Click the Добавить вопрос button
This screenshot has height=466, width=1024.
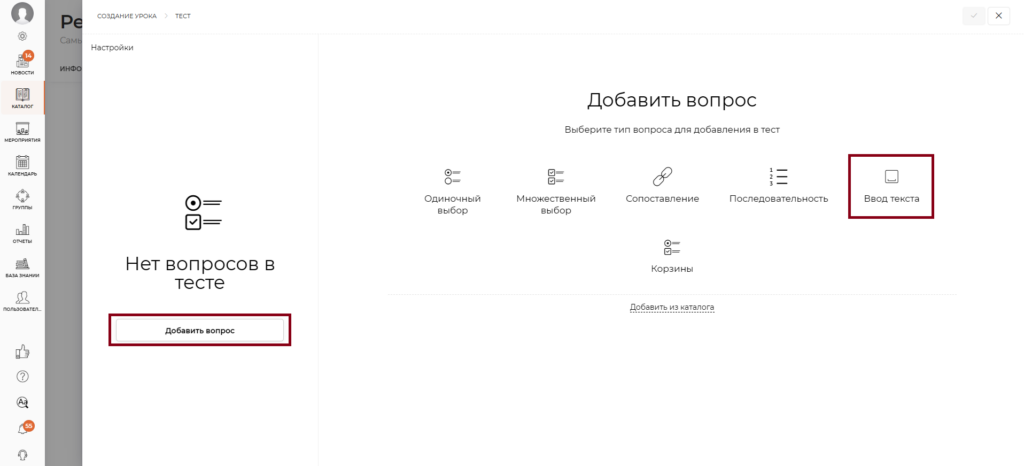200,330
